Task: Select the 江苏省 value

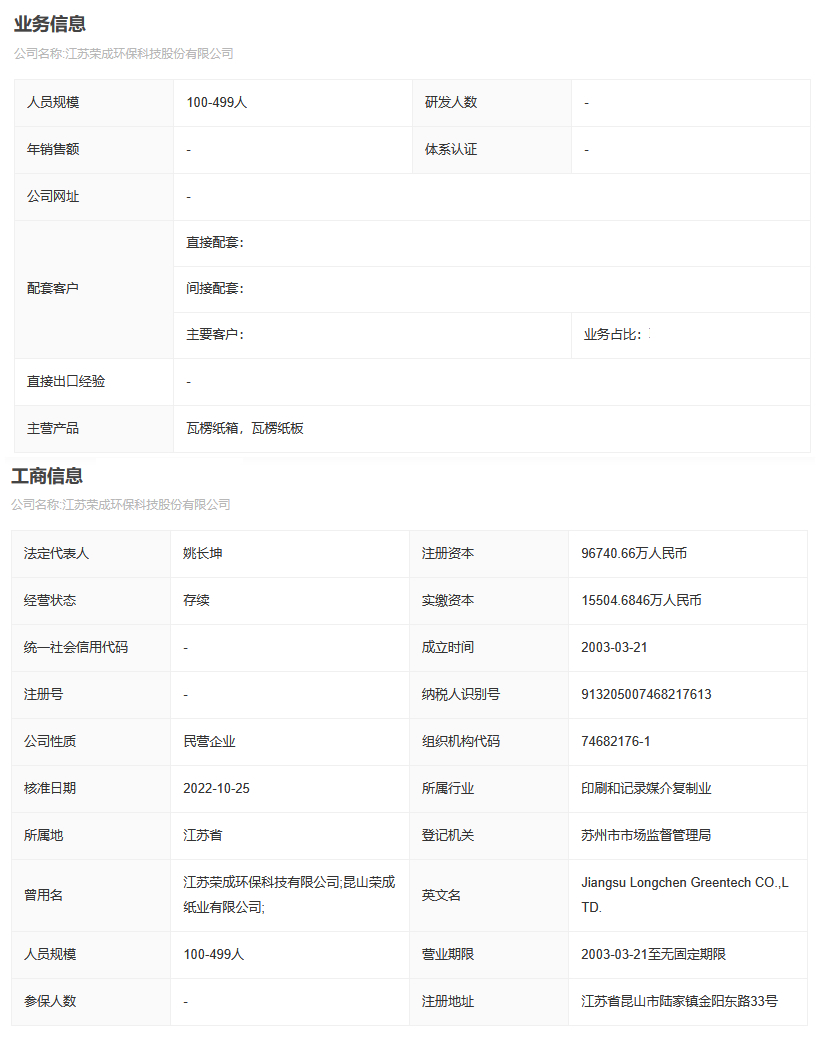Action: pyautogui.click(x=203, y=835)
